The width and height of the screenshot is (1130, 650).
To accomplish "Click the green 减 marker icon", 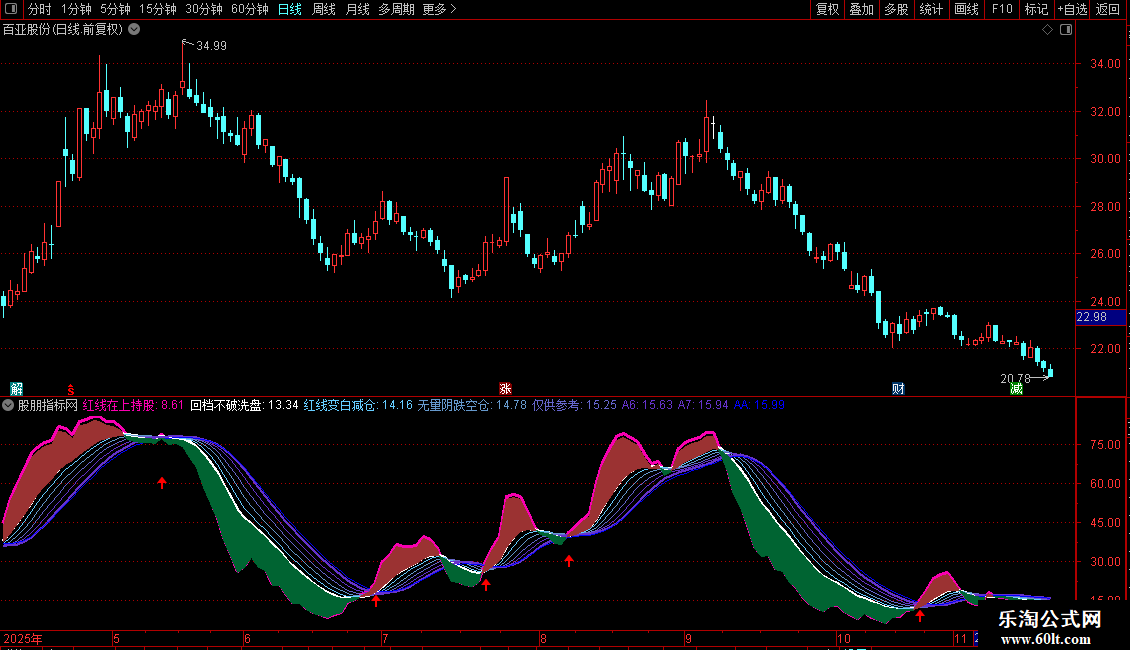I will tap(1017, 388).
